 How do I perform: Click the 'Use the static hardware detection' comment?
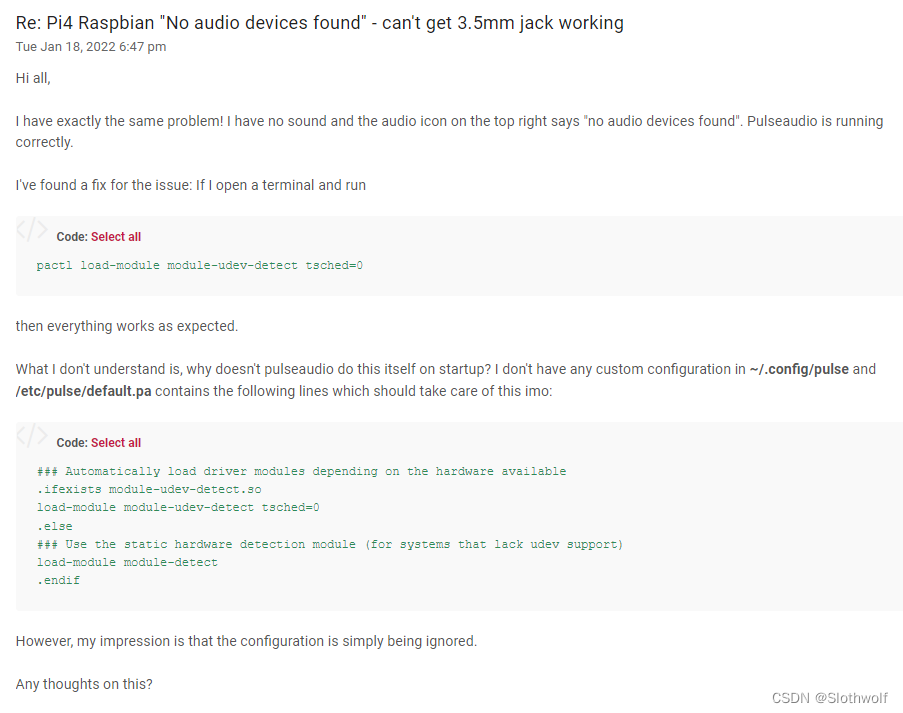(x=330, y=544)
